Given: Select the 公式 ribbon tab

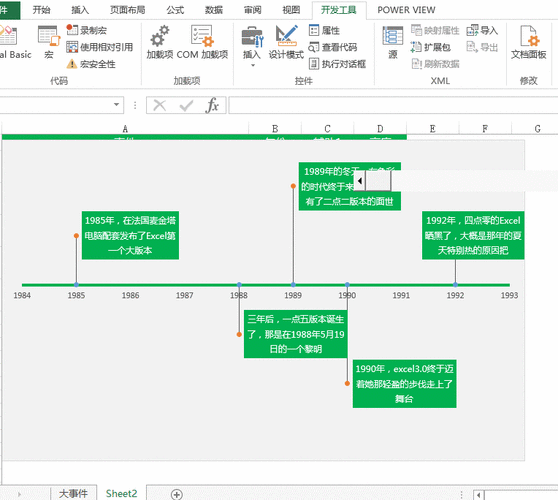Looking at the screenshot, I should (x=175, y=10).
